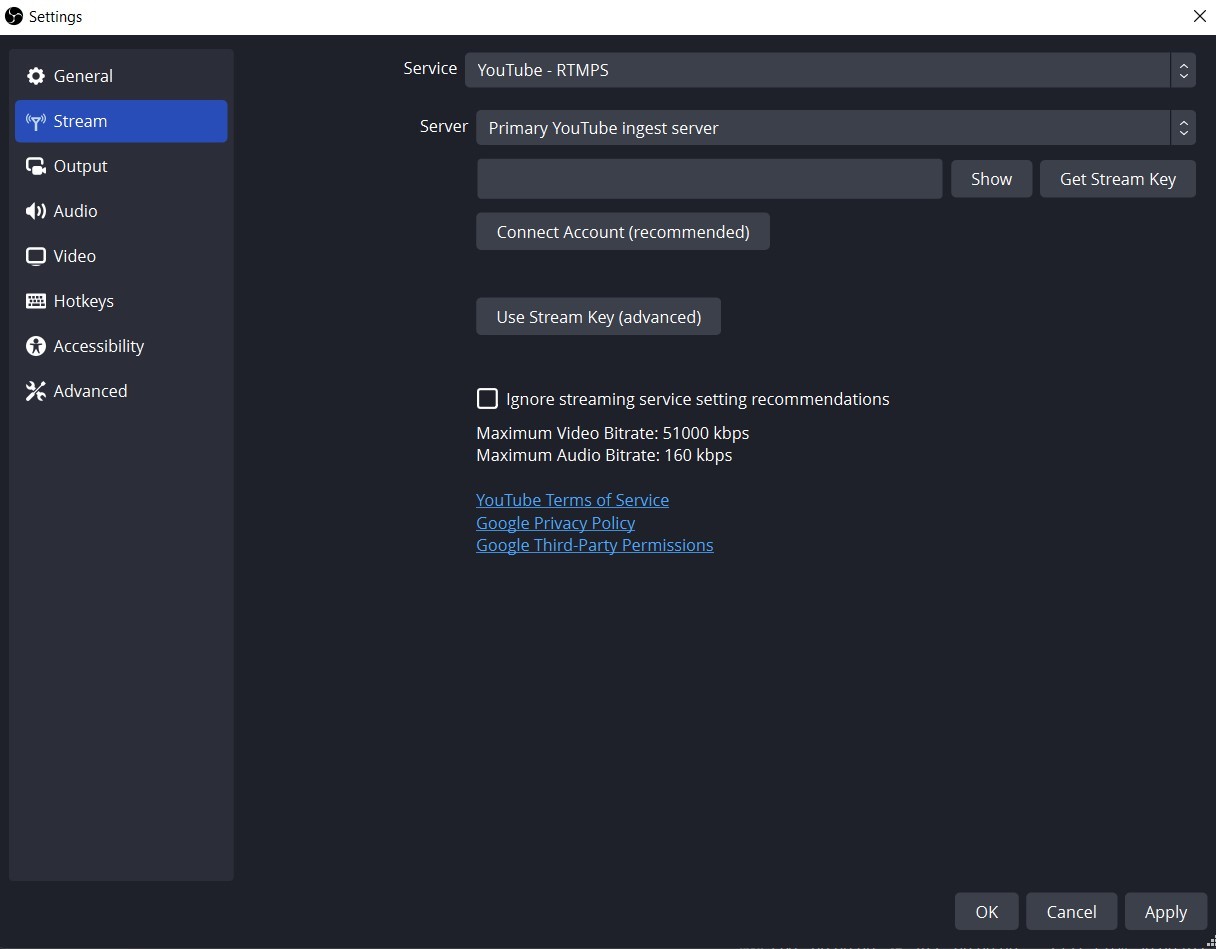Open YouTube Terms of Service link
Image resolution: width=1216 pixels, height=949 pixels.
[x=572, y=500]
